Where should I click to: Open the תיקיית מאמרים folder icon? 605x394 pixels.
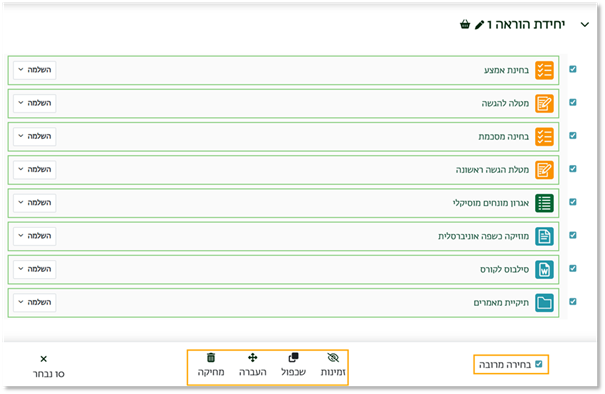544,303
